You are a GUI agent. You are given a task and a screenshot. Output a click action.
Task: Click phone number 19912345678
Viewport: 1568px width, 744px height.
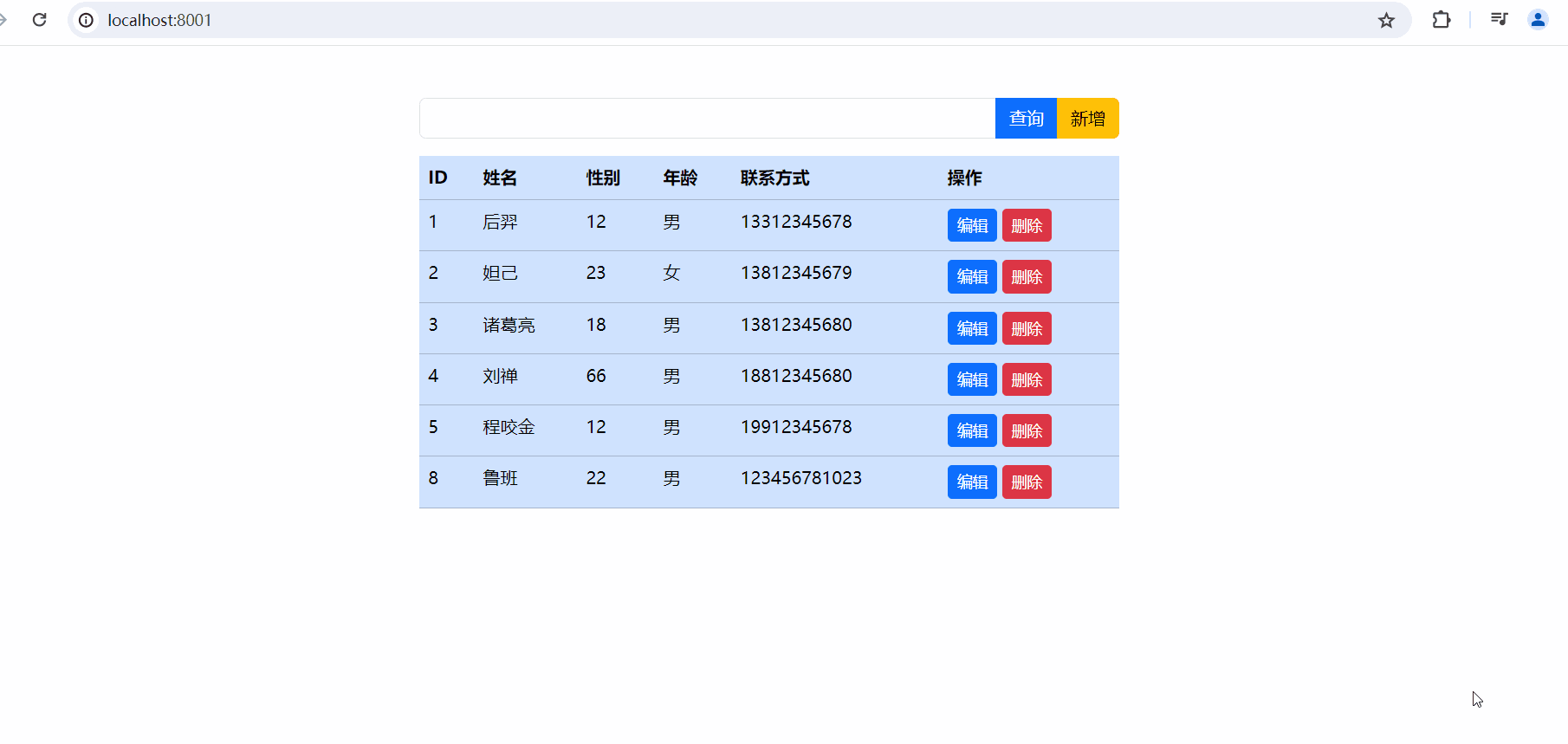click(796, 427)
